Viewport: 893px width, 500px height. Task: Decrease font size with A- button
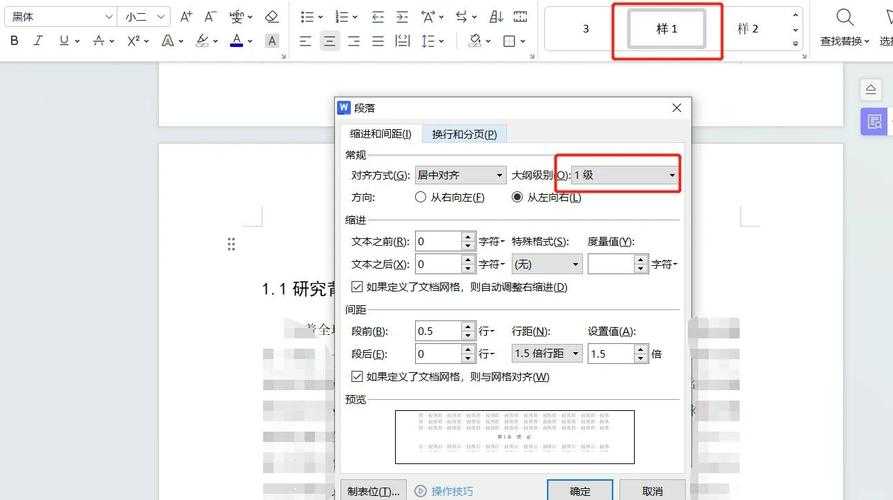click(210, 17)
